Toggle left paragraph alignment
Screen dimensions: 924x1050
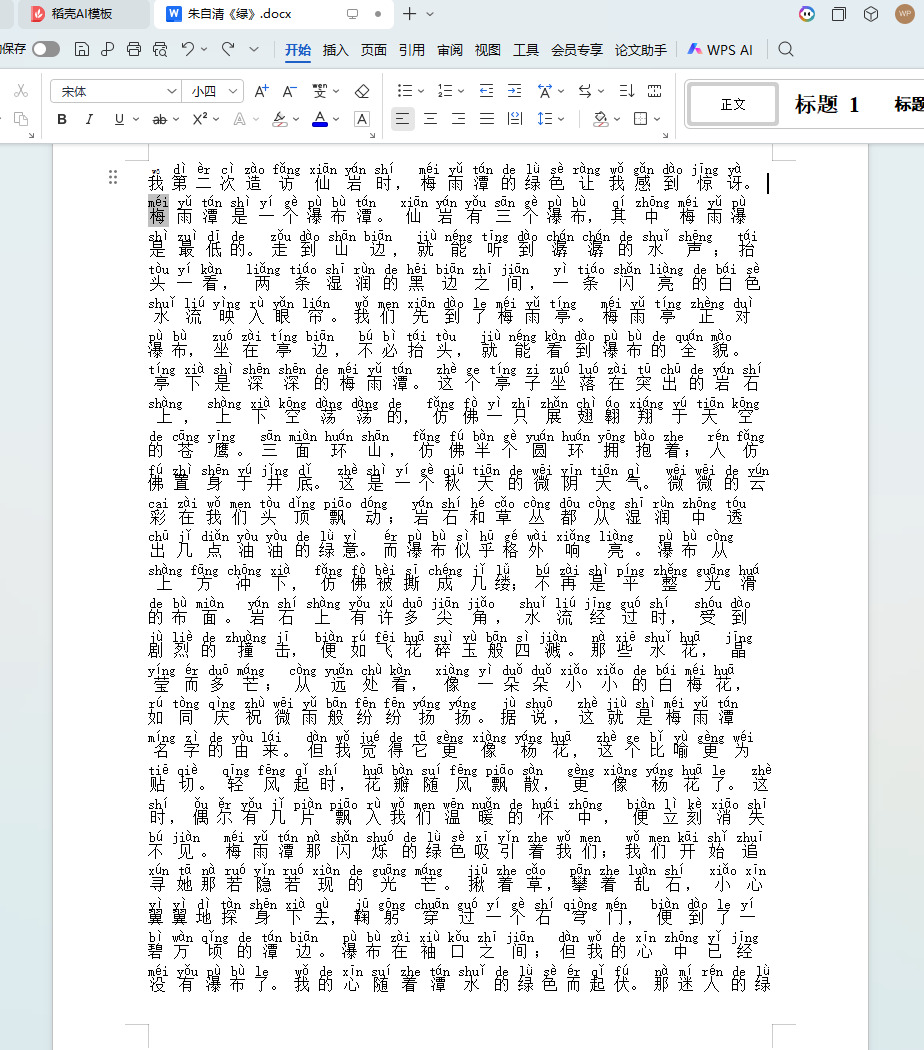402,119
